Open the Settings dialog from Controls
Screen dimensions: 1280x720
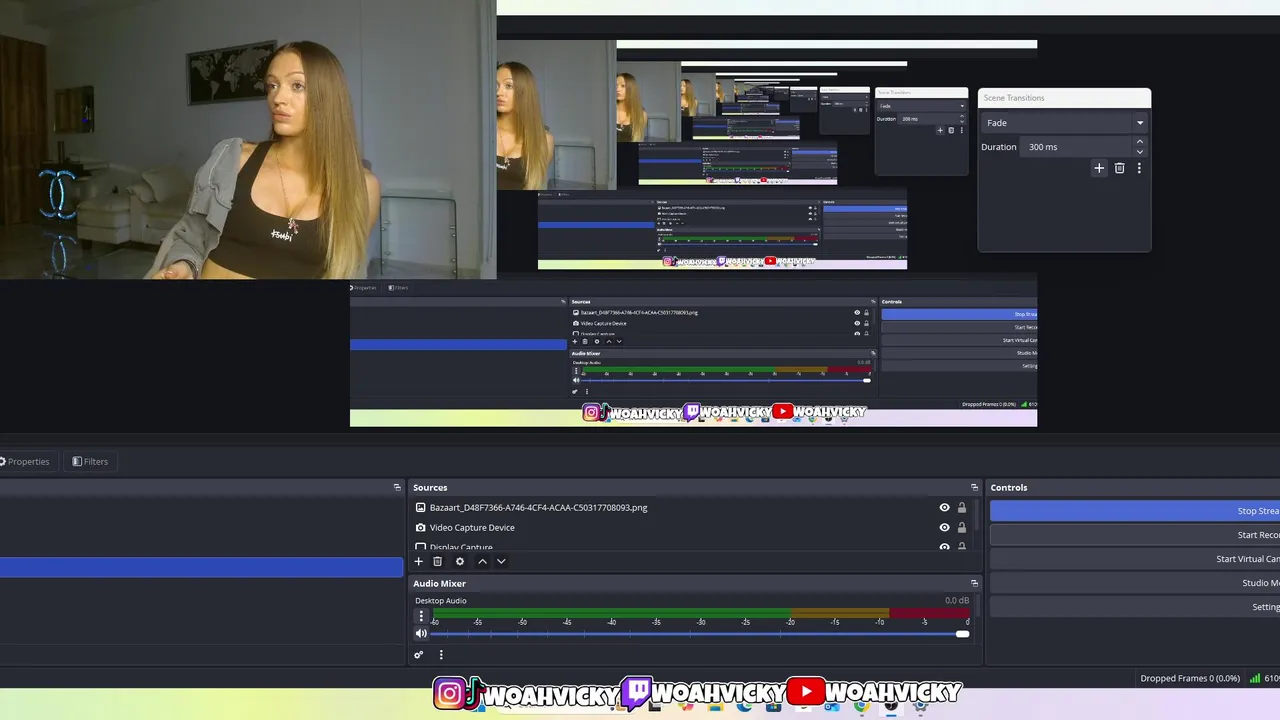(1135, 607)
